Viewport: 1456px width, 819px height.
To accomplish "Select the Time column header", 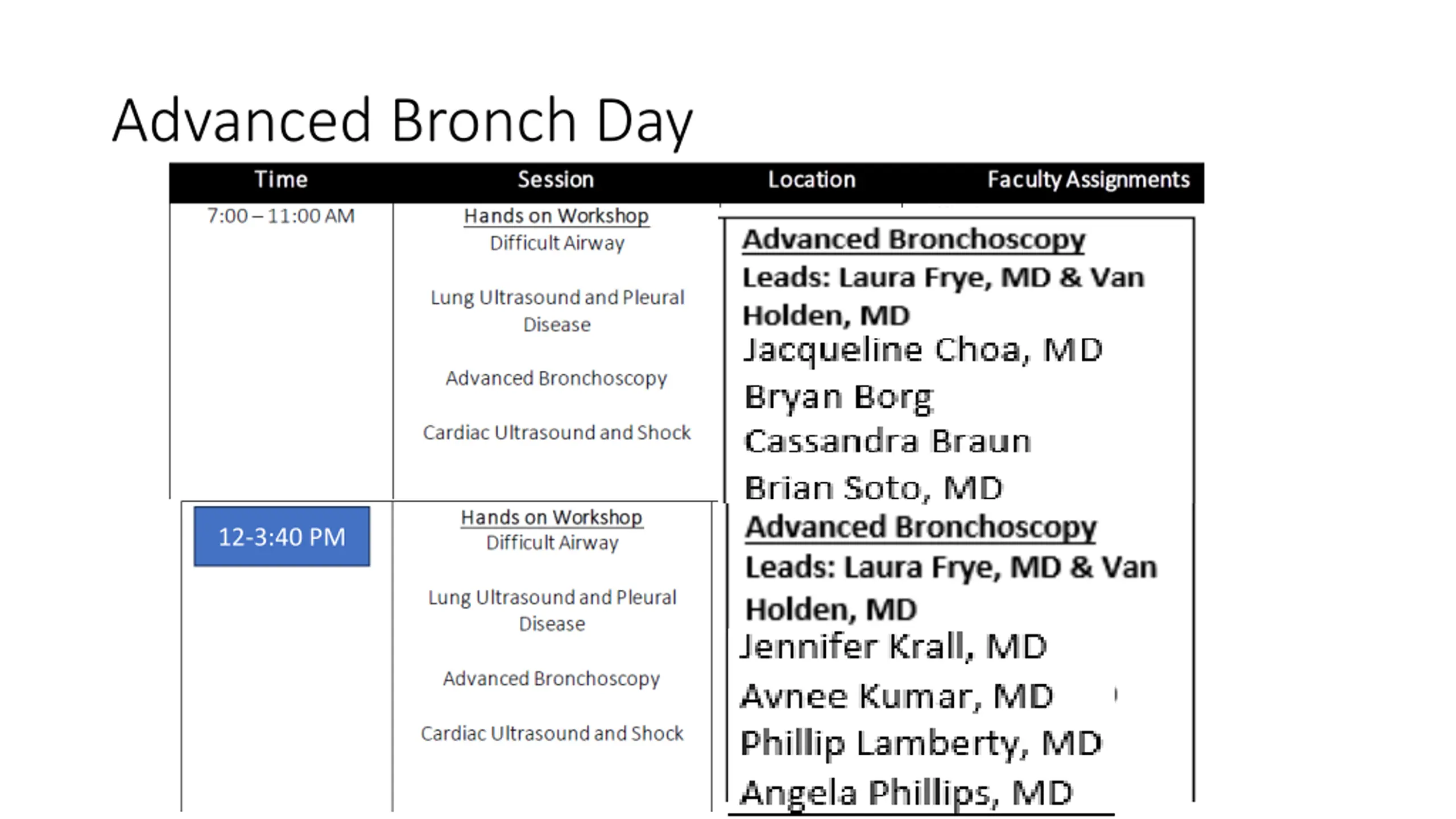I will click(x=281, y=180).
